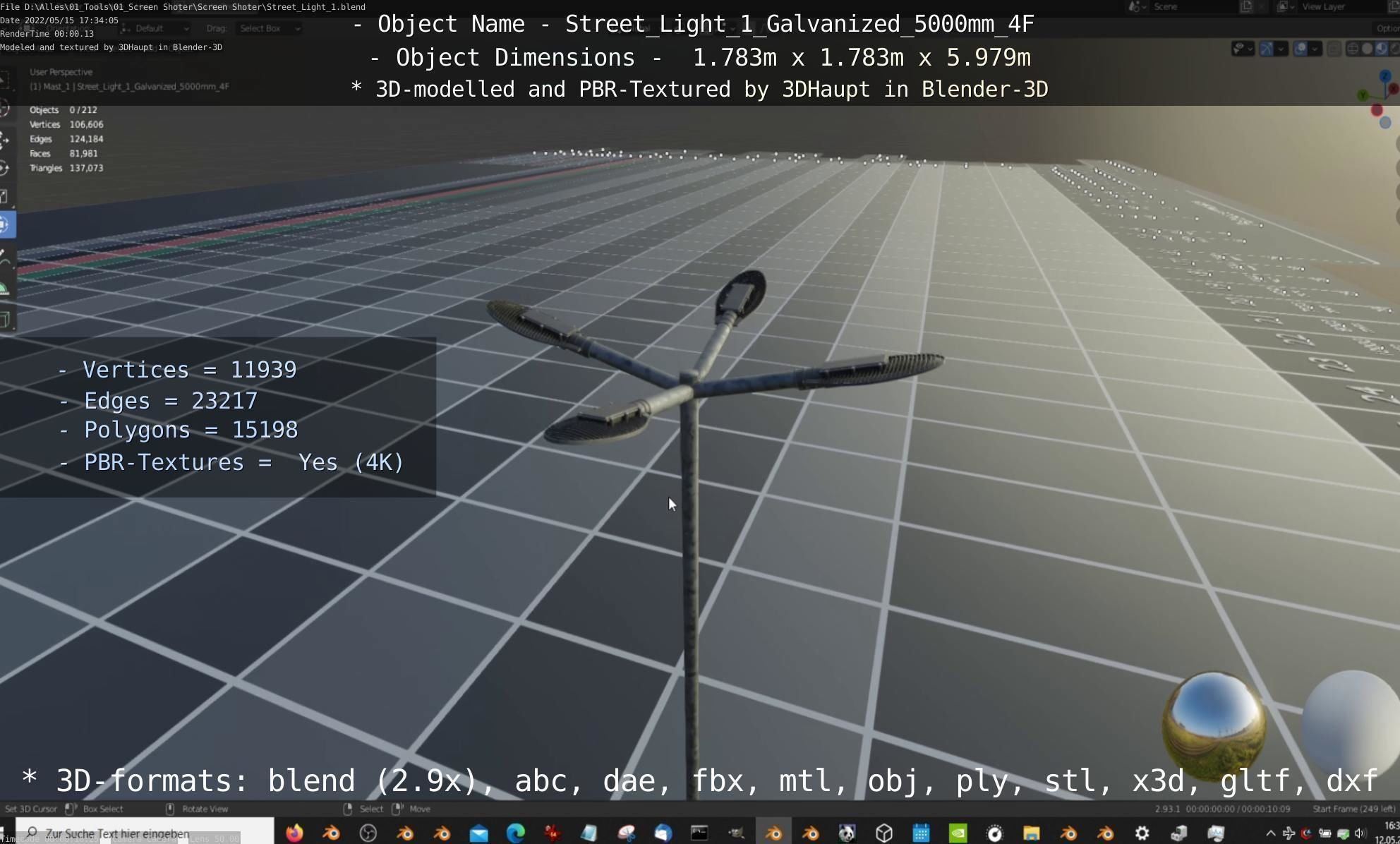Click 'Rotate View' hint in status bar
1400x844 pixels.
point(205,809)
